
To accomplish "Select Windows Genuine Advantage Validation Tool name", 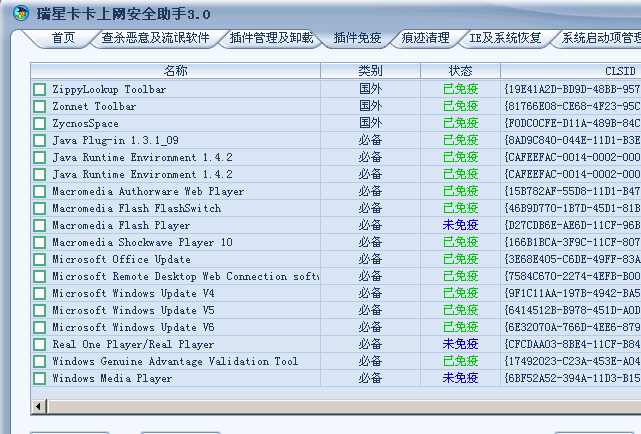I will pos(175,362).
